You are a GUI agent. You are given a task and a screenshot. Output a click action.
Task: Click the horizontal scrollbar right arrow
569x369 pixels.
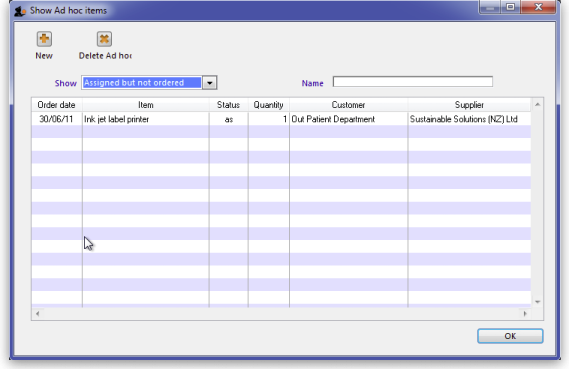click(525, 313)
